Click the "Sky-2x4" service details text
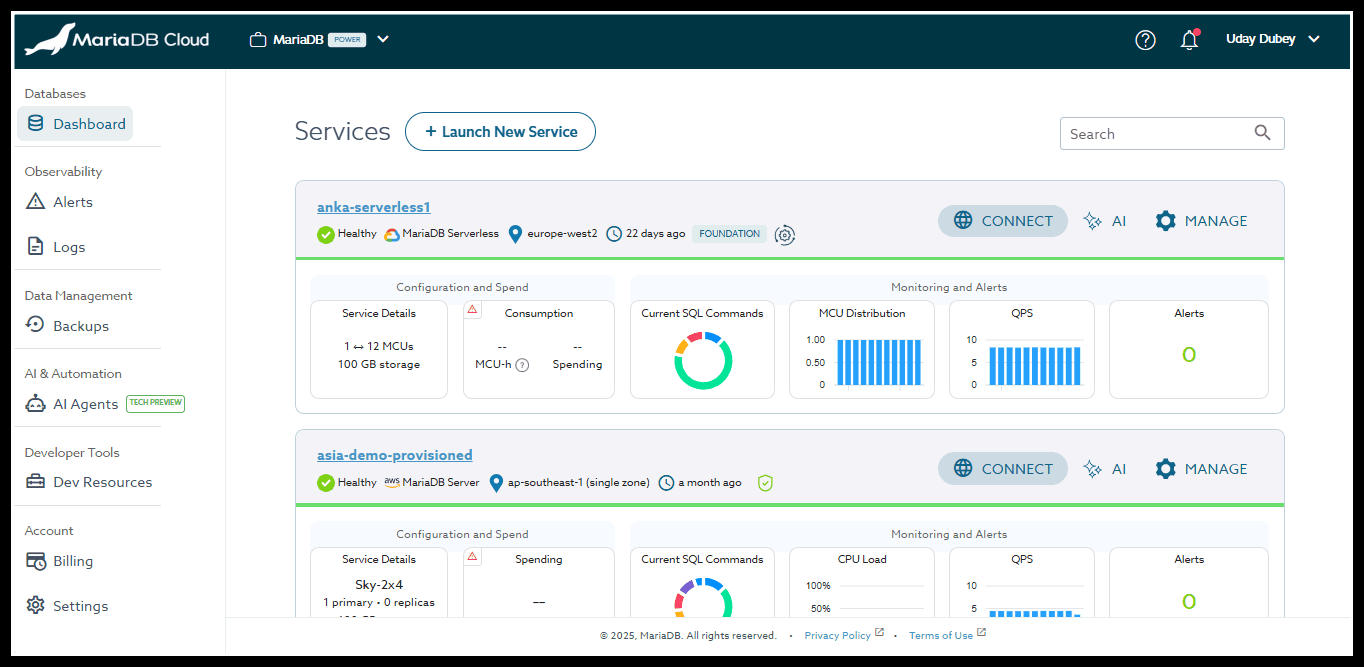 click(x=379, y=584)
